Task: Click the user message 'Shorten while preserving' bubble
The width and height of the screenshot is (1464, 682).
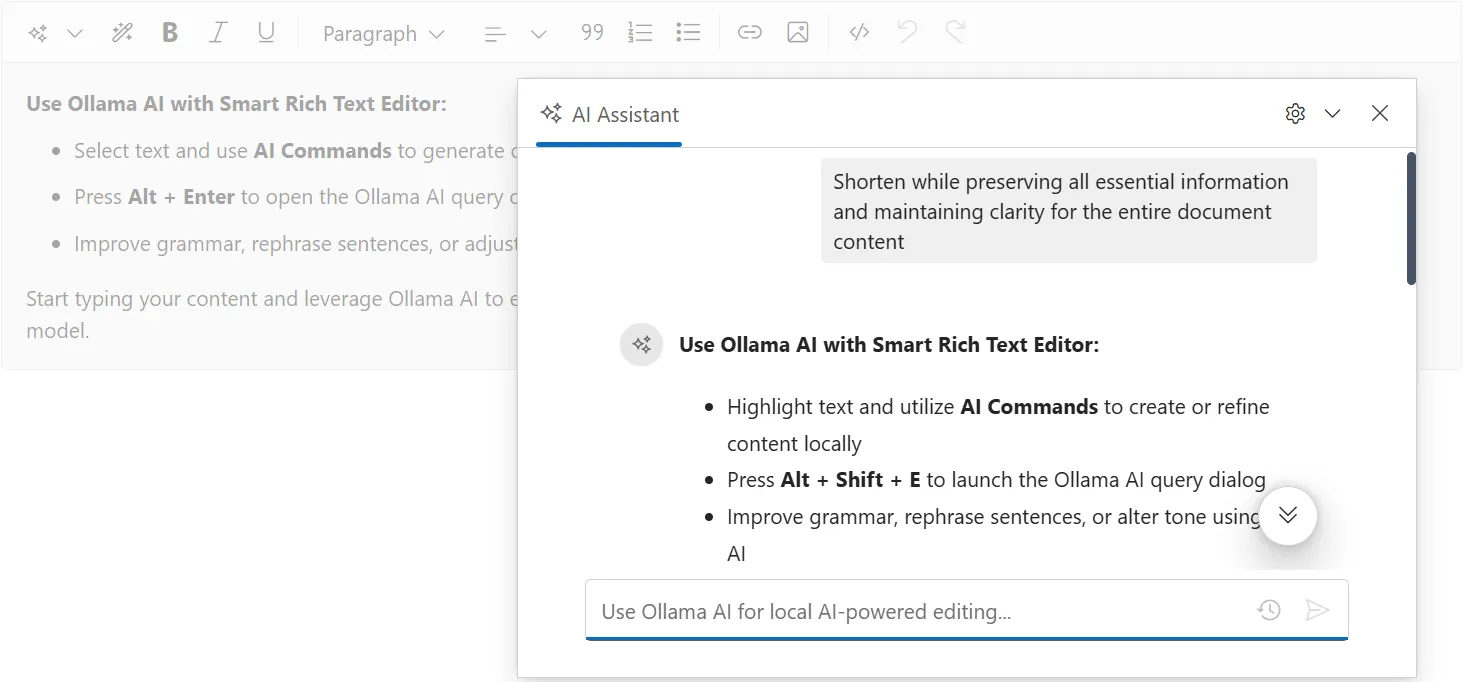Action: point(1069,211)
